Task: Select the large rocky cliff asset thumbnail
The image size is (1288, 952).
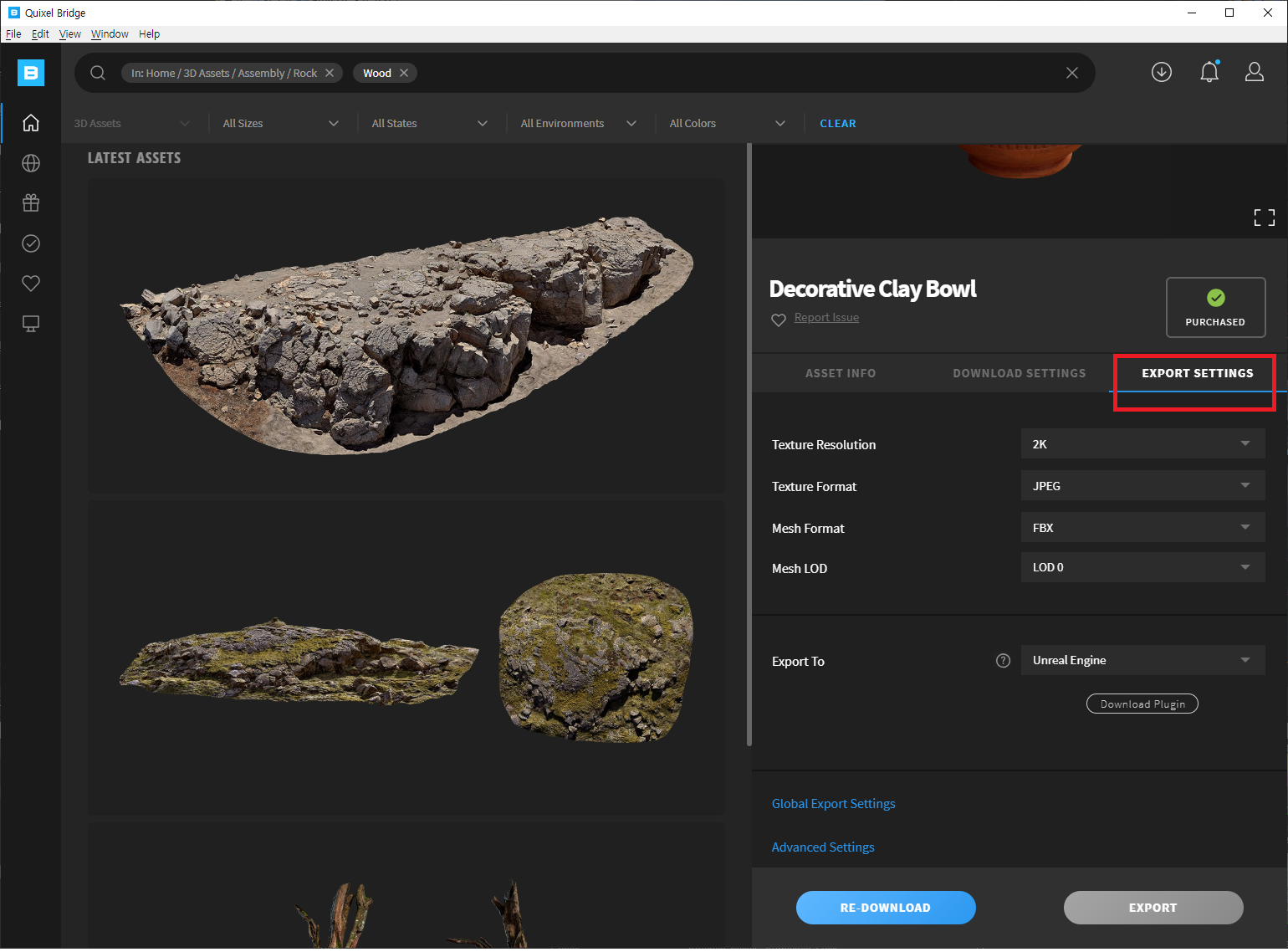Action: coord(406,335)
